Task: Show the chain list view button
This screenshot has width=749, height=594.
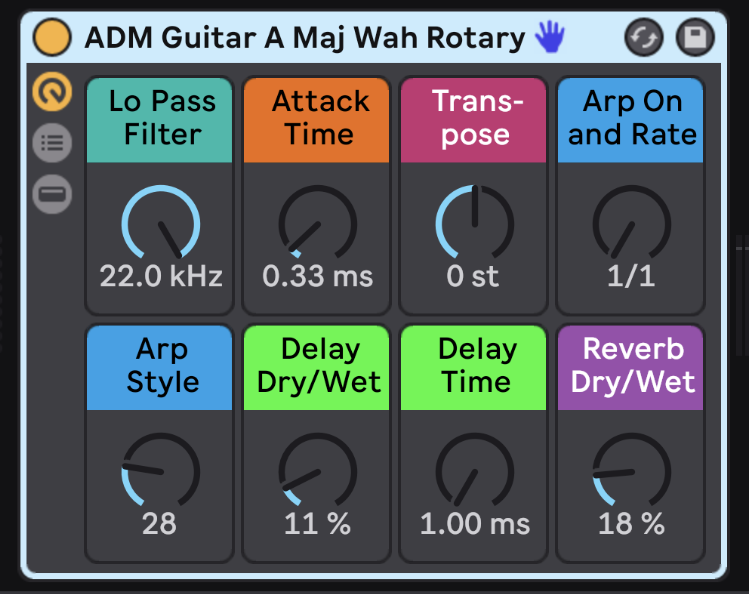Action: (x=52, y=143)
